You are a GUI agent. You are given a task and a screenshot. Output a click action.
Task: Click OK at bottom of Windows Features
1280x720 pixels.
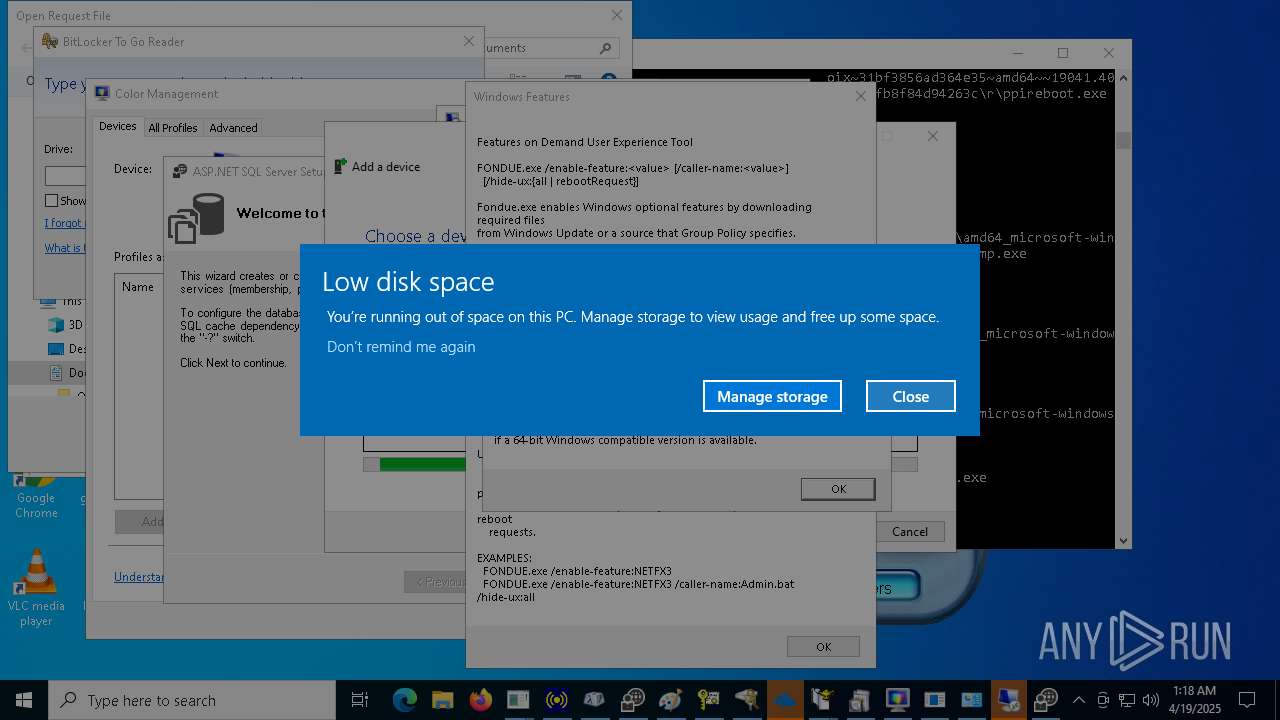point(823,647)
